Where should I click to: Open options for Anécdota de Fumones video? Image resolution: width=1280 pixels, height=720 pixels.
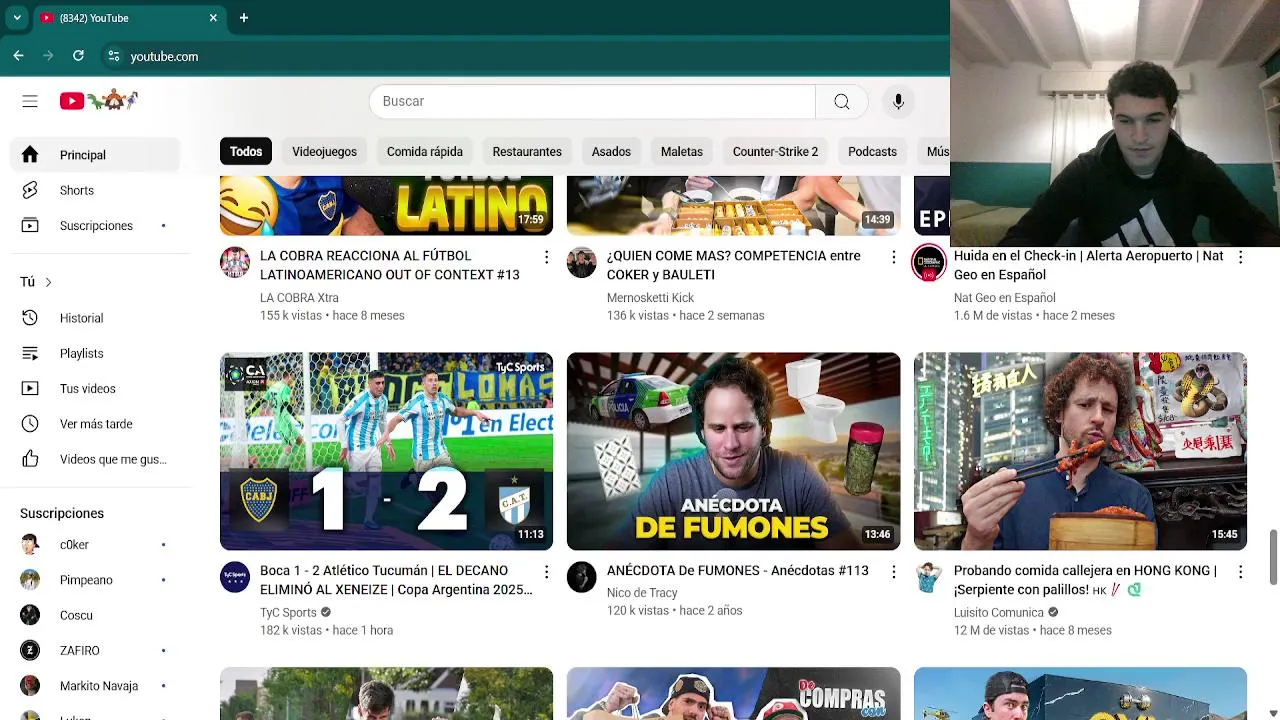point(893,572)
